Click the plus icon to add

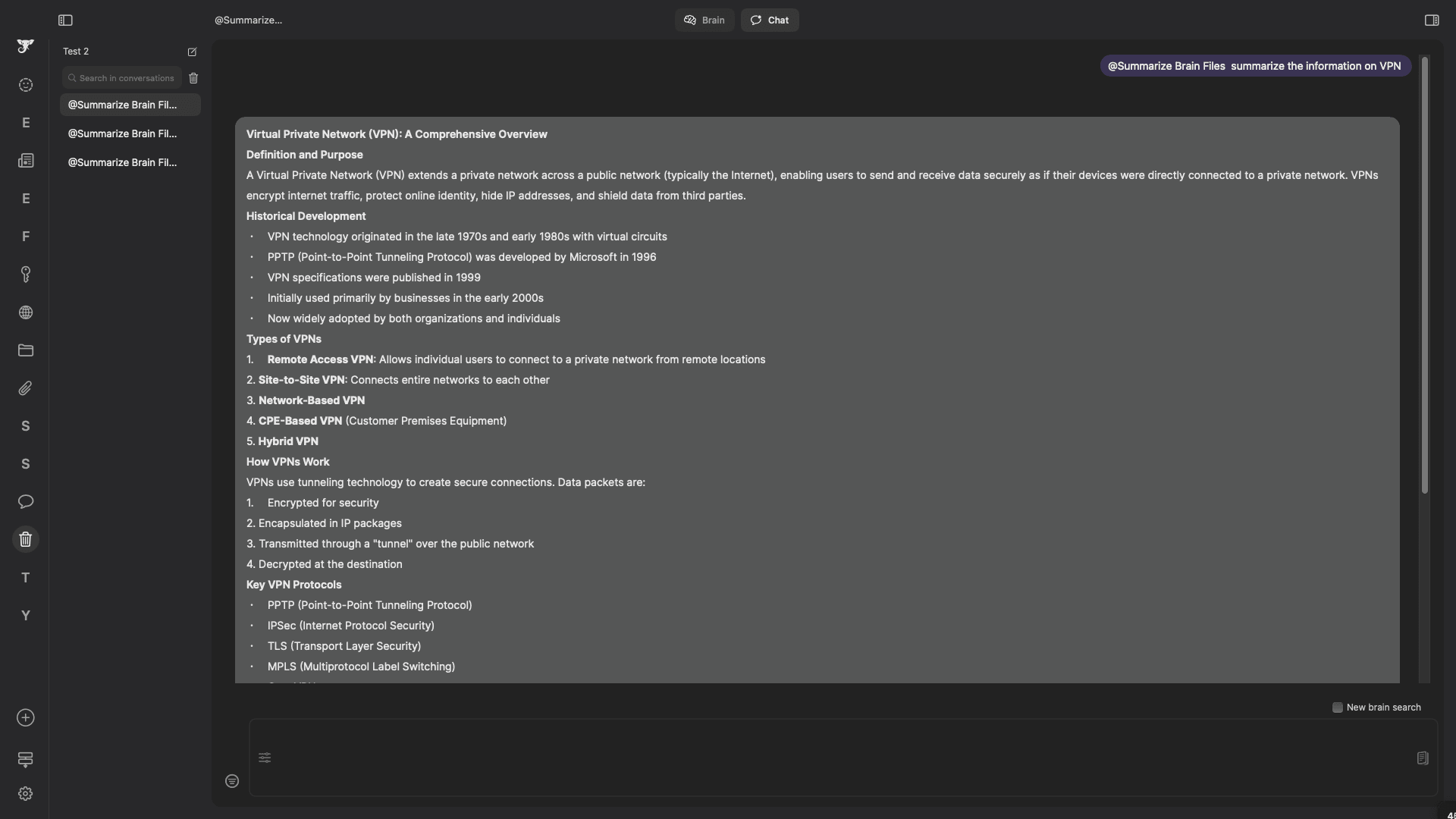tap(26, 718)
